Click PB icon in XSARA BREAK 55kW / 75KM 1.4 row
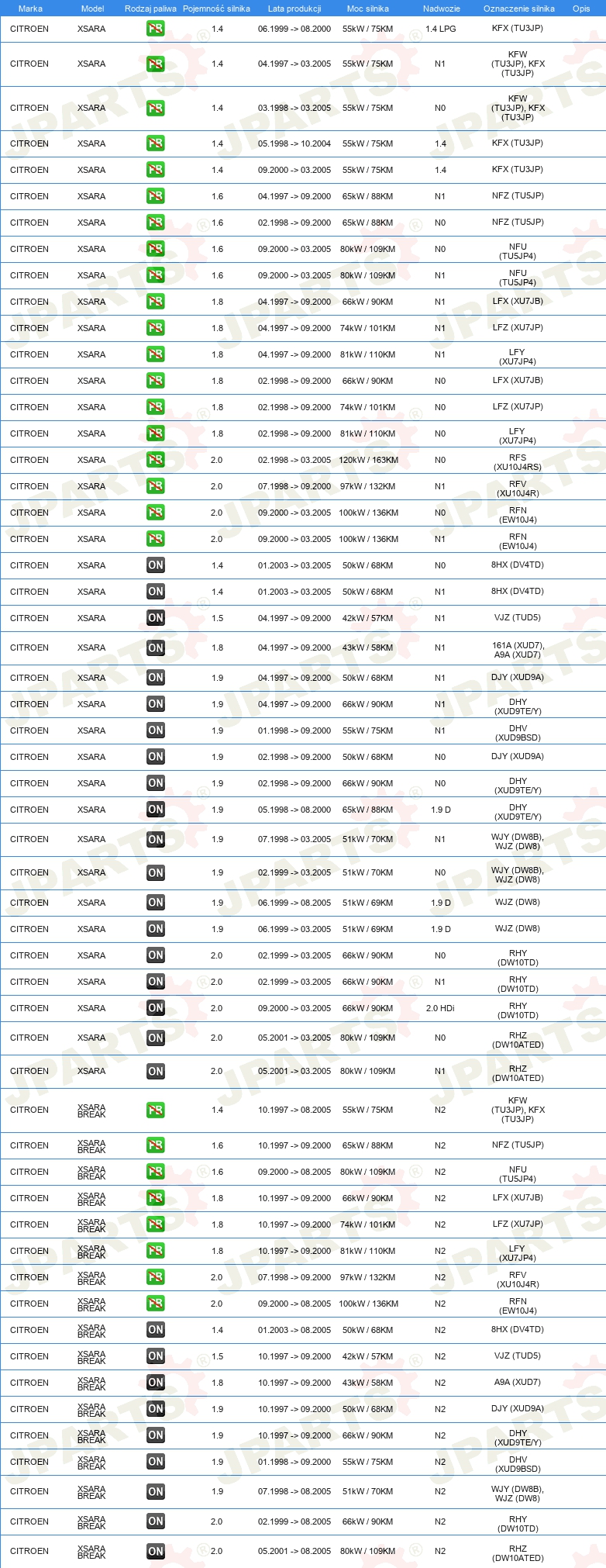This screenshot has height=1568, width=606. tap(156, 1110)
